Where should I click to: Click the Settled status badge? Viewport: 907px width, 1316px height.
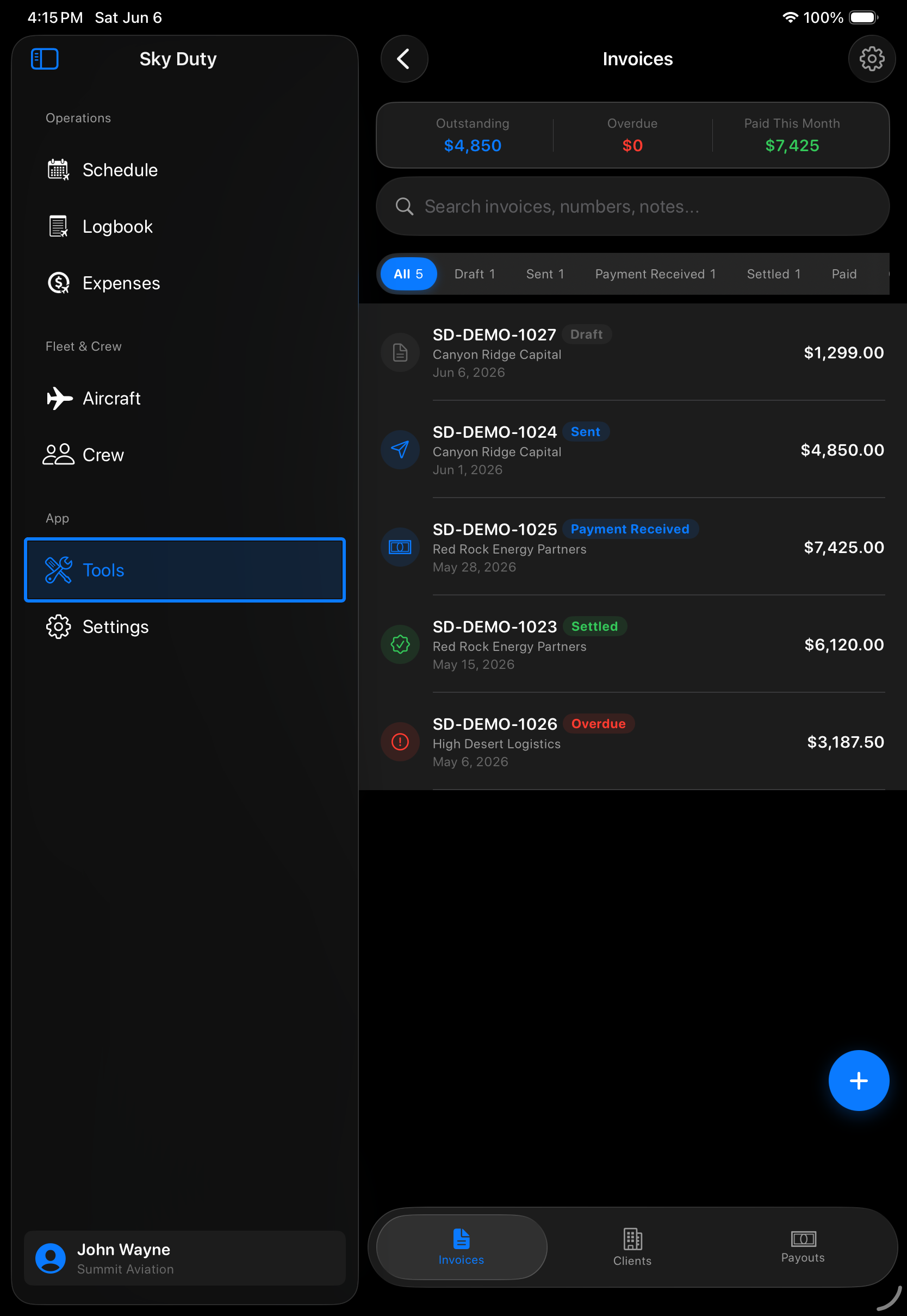(594, 626)
